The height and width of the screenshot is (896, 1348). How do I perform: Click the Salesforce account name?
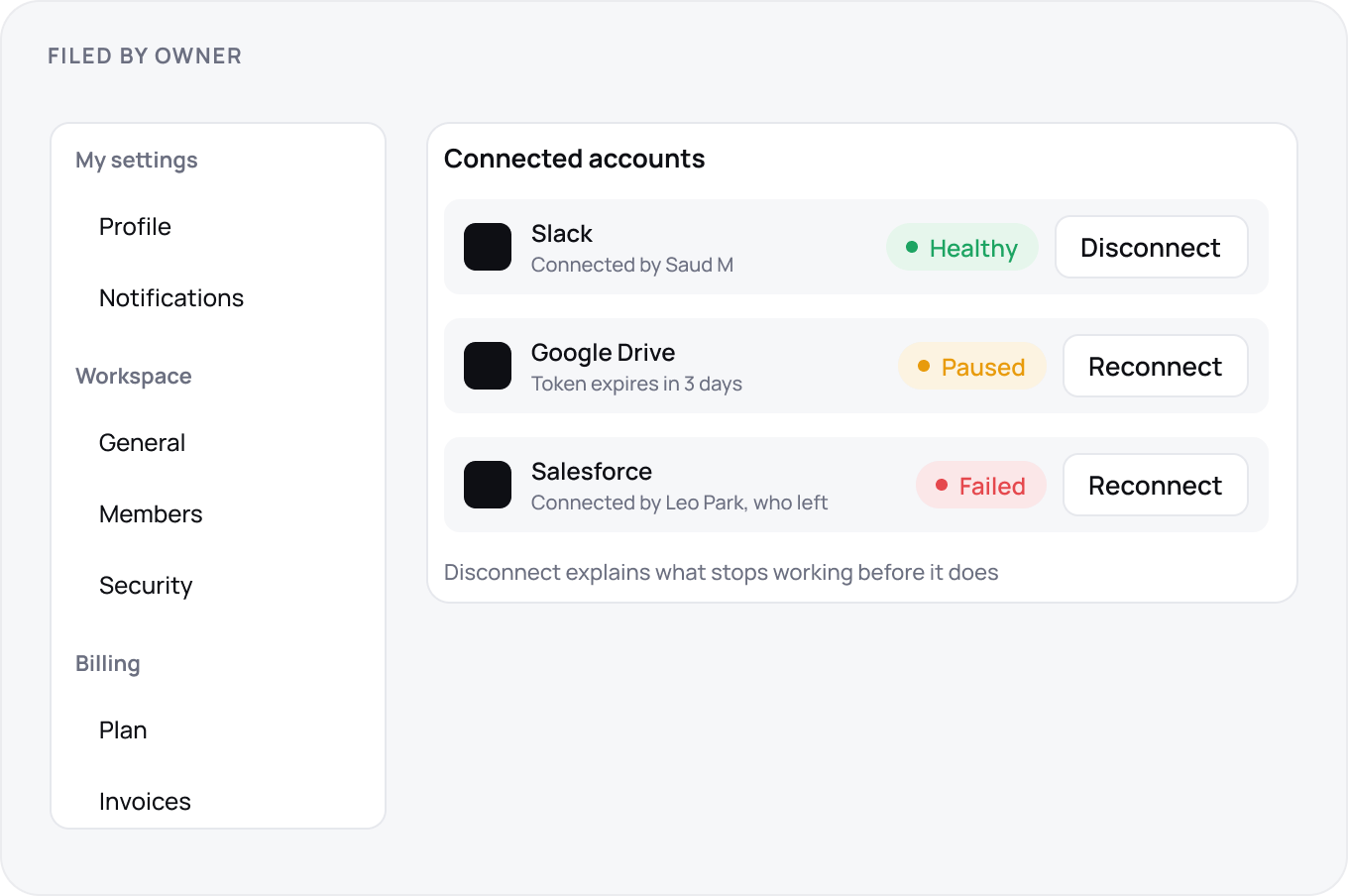pyautogui.click(x=592, y=472)
